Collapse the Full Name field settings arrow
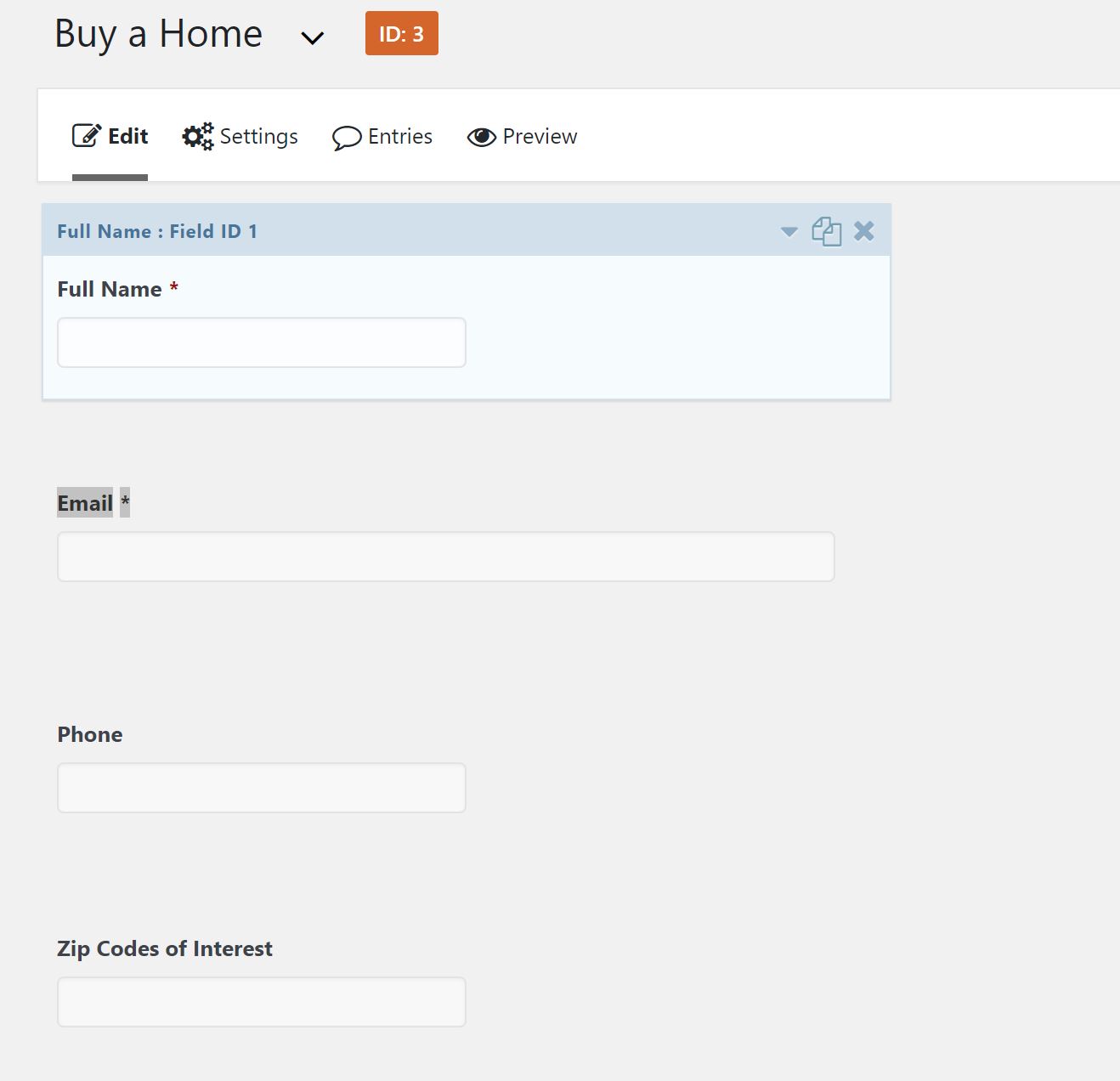This screenshot has height=1081, width=1120. (x=789, y=232)
